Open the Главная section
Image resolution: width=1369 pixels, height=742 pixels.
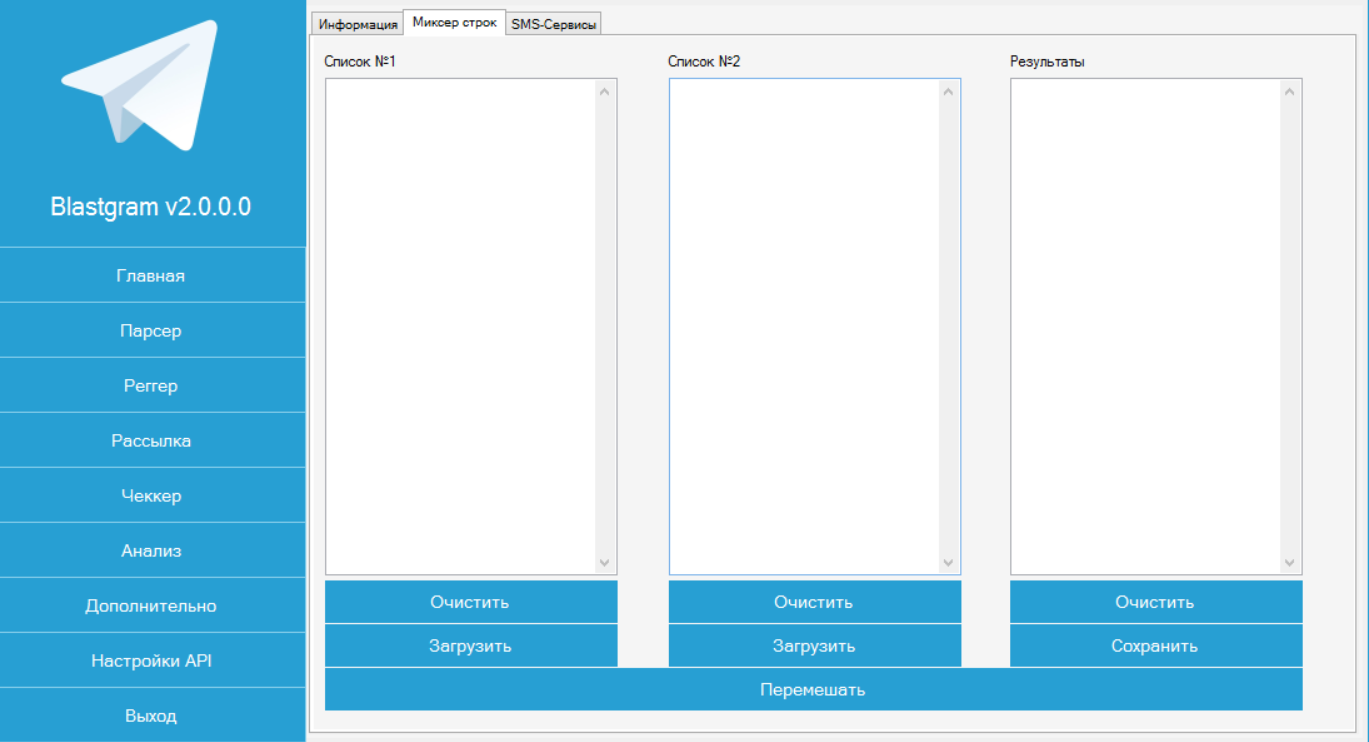[151, 276]
